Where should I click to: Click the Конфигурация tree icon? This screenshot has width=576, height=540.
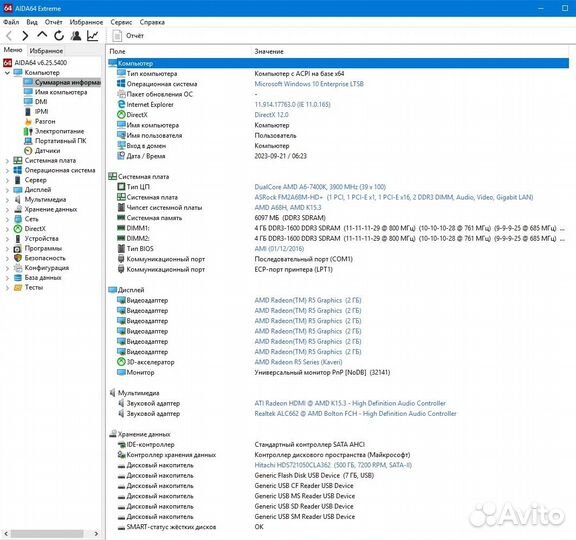pos(18,268)
